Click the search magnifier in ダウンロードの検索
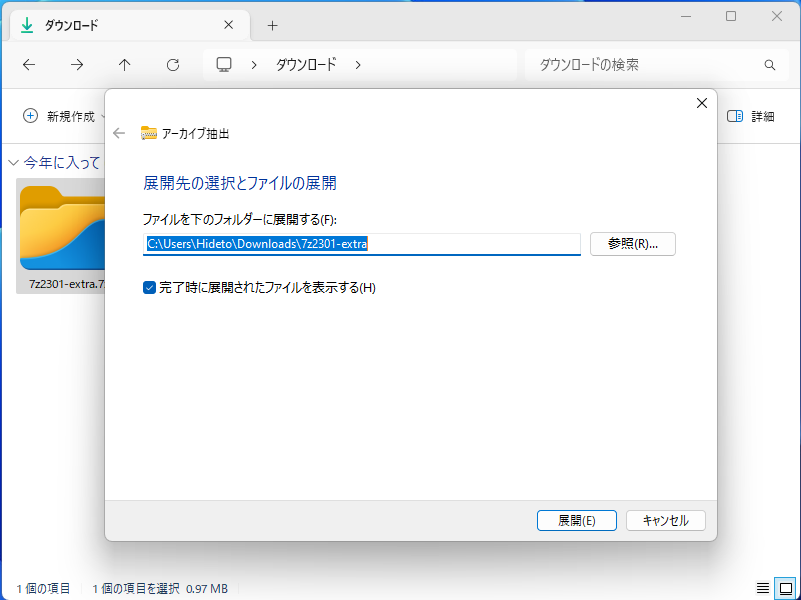This screenshot has height=600, width=801. tap(768, 64)
